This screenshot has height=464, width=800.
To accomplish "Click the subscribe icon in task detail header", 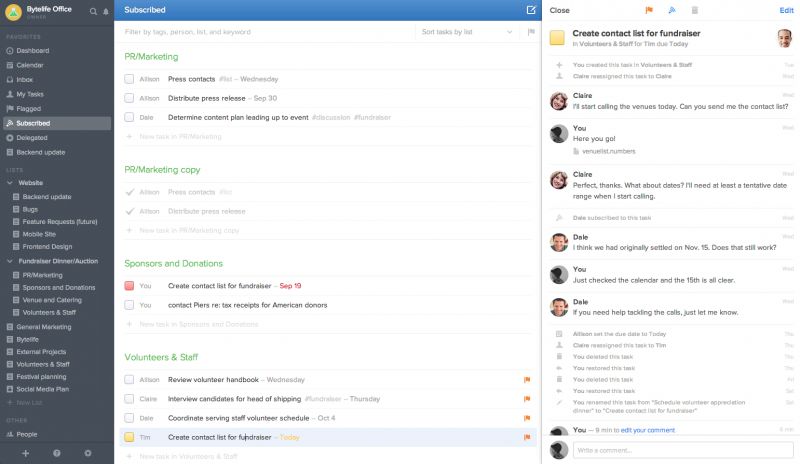I will pos(672,10).
